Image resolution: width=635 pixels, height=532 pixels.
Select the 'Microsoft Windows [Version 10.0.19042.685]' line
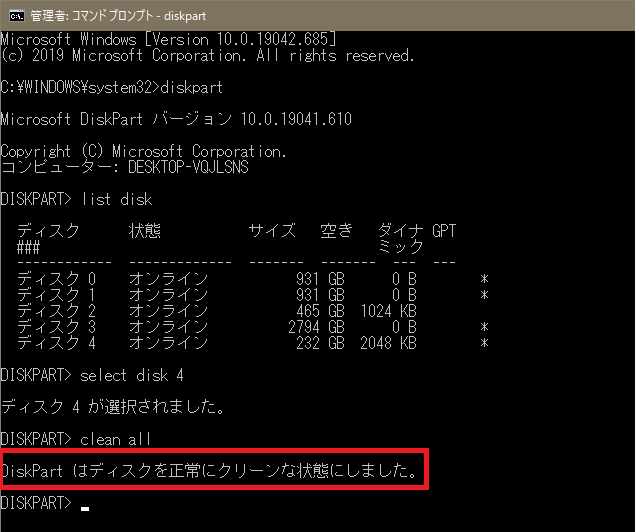tap(168, 39)
